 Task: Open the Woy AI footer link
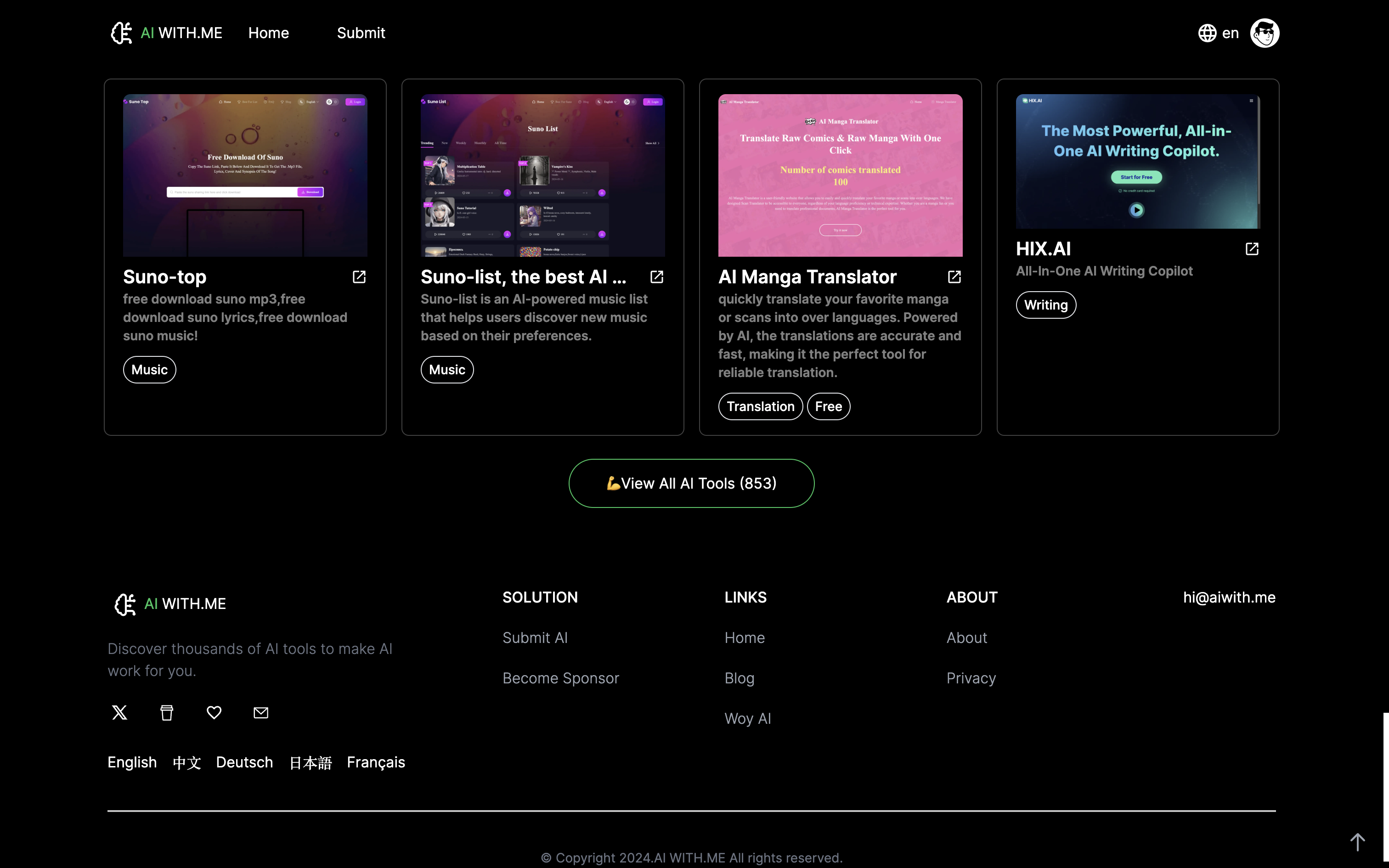click(747, 719)
